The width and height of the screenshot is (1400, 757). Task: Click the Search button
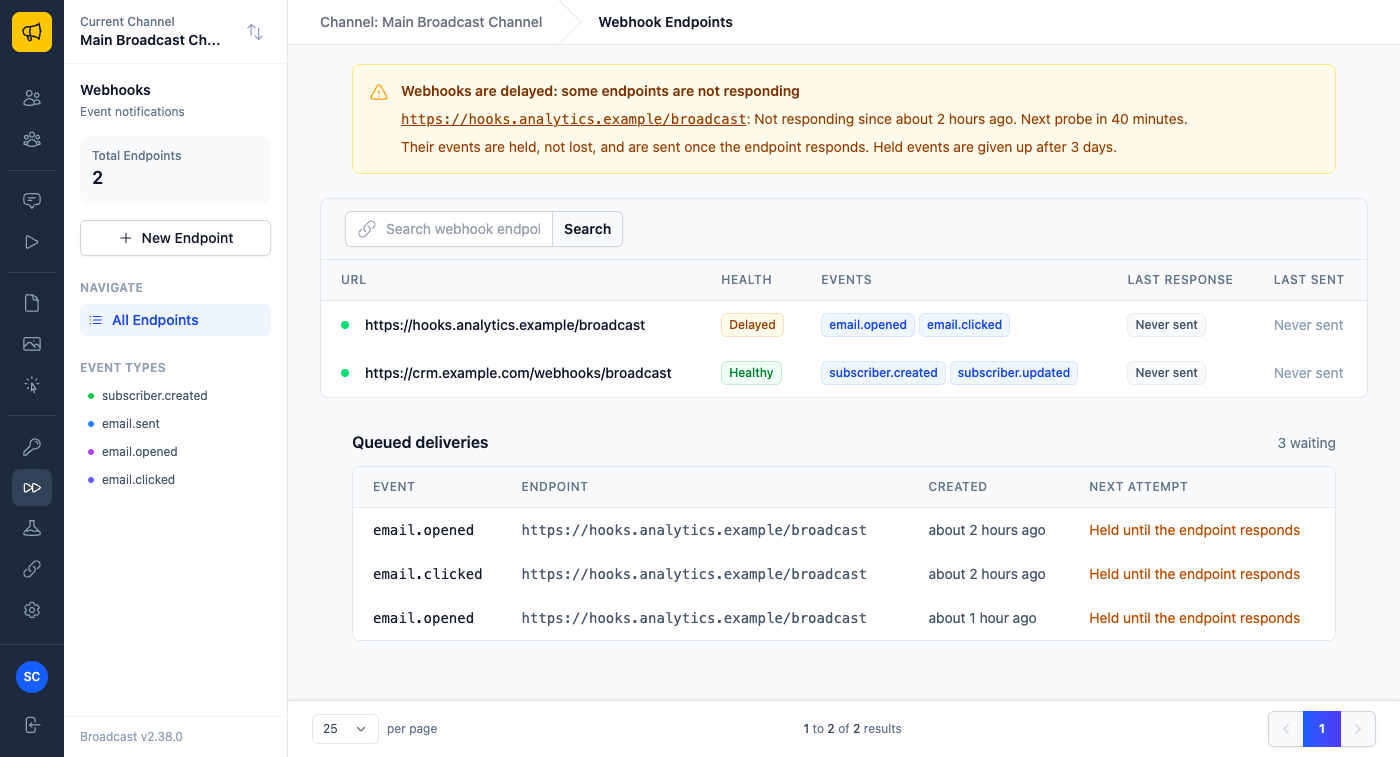pyautogui.click(x=587, y=229)
